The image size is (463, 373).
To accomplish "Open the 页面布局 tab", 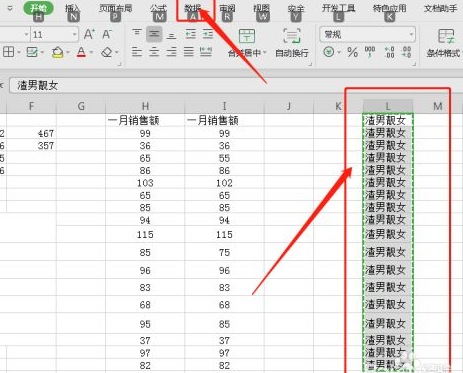I will (x=115, y=8).
